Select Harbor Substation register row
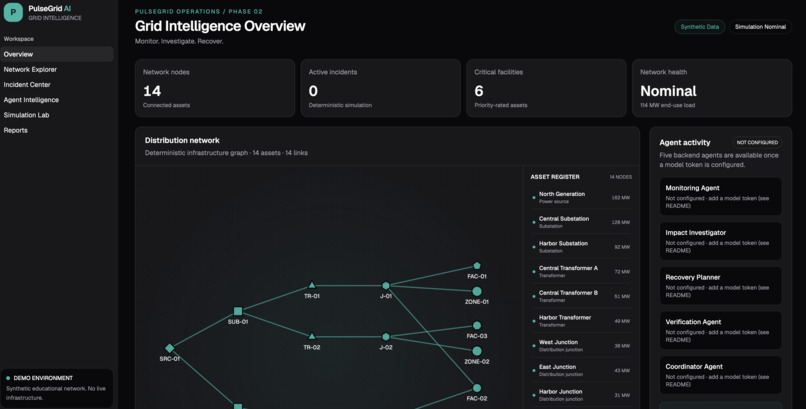Image resolution: width=806 pixels, height=409 pixels. (x=581, y=247)
